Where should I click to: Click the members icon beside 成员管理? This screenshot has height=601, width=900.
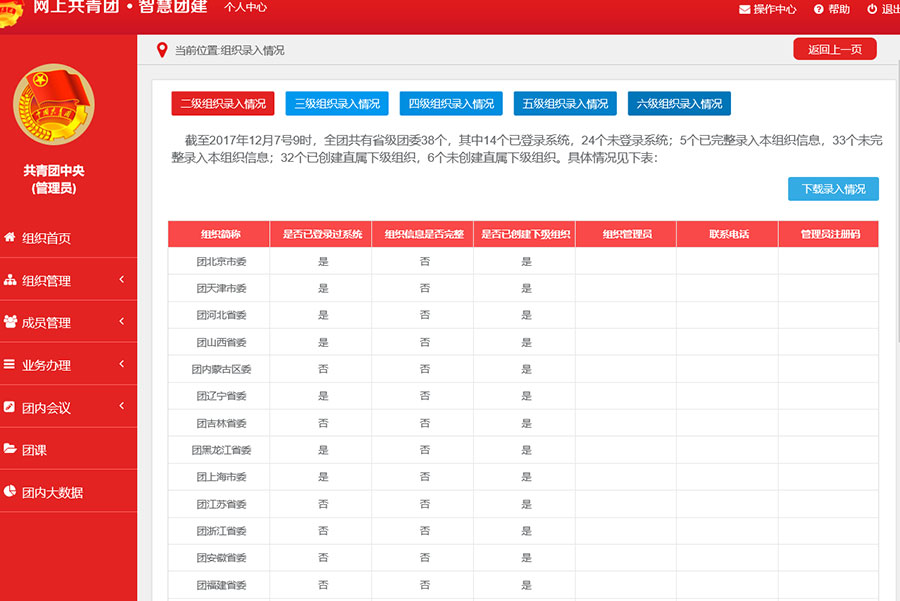(x=10, y=323)
